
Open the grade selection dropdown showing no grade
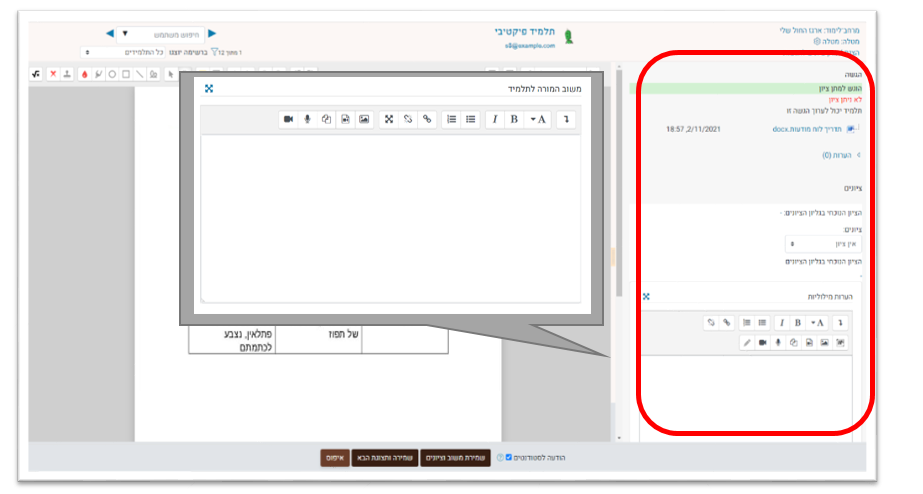coord(824,243)
